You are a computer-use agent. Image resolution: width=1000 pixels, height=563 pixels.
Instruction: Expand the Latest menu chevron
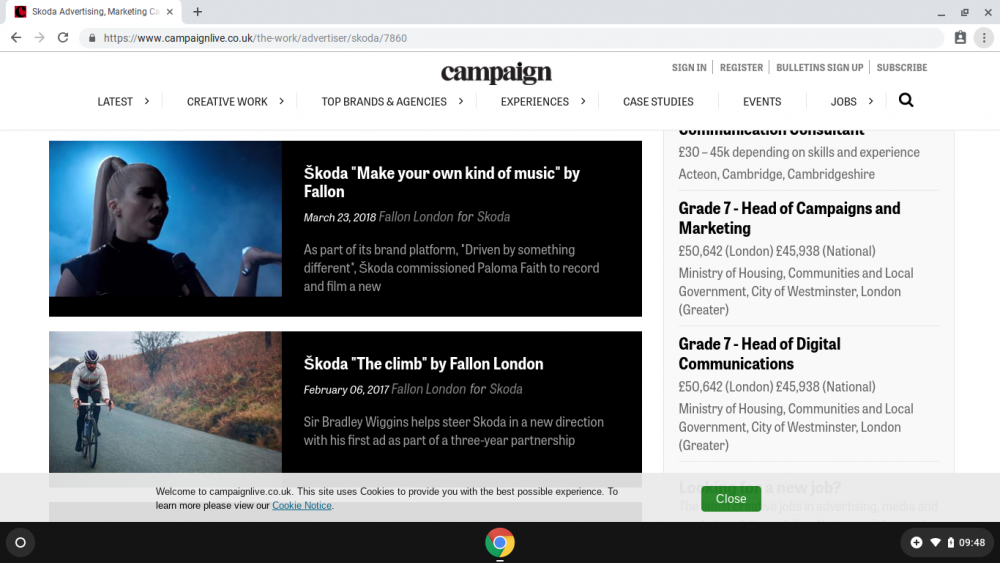[147, 101]
